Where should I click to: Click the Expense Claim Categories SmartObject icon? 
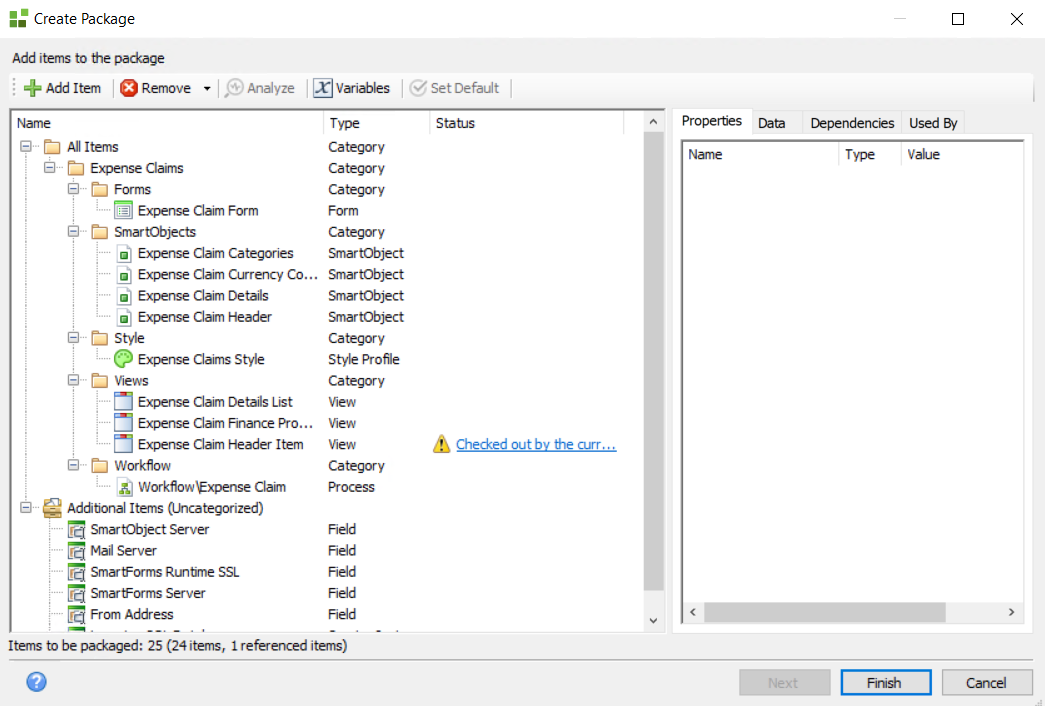123,254
